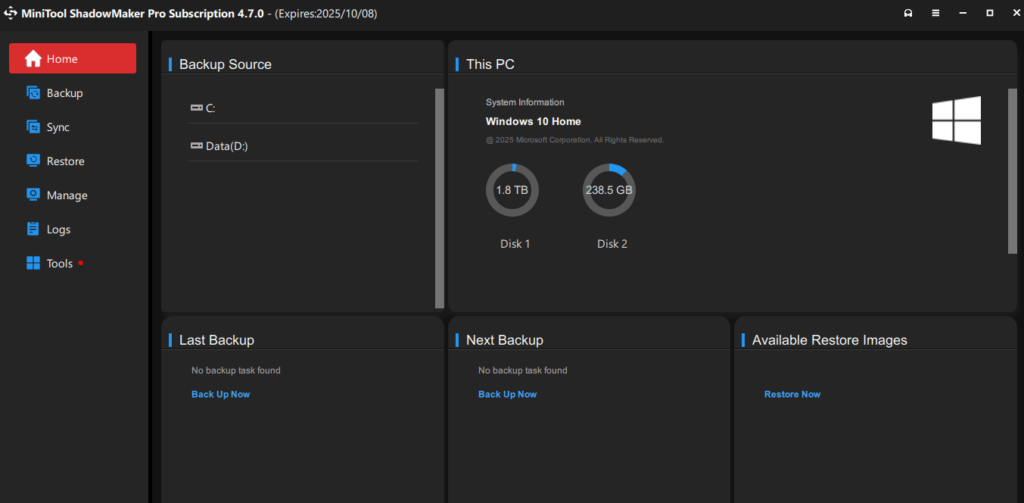1024x503 pixels.
Task: Click the Available Restore Images heading
Action: (x=829, y=340)
